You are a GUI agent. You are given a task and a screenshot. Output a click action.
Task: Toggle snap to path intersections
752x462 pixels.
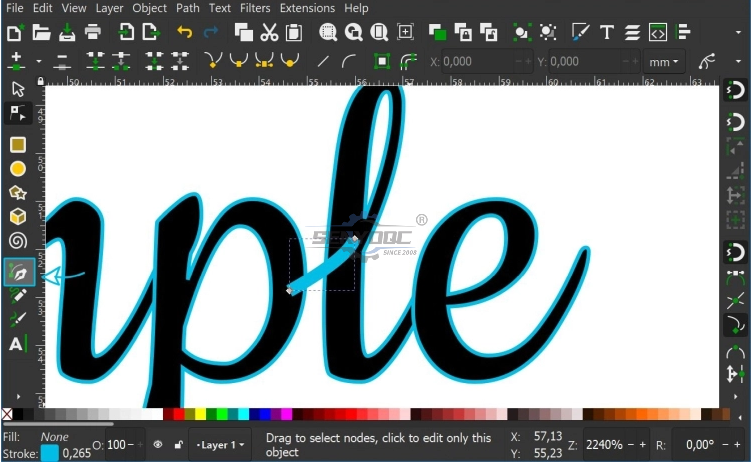736,301
